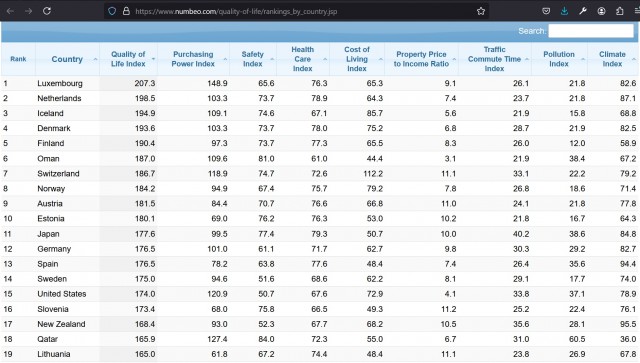Select Norway's health care value 75.7
Image resolution: width=640 pixels, height=363 pixels.
point(319,189)
